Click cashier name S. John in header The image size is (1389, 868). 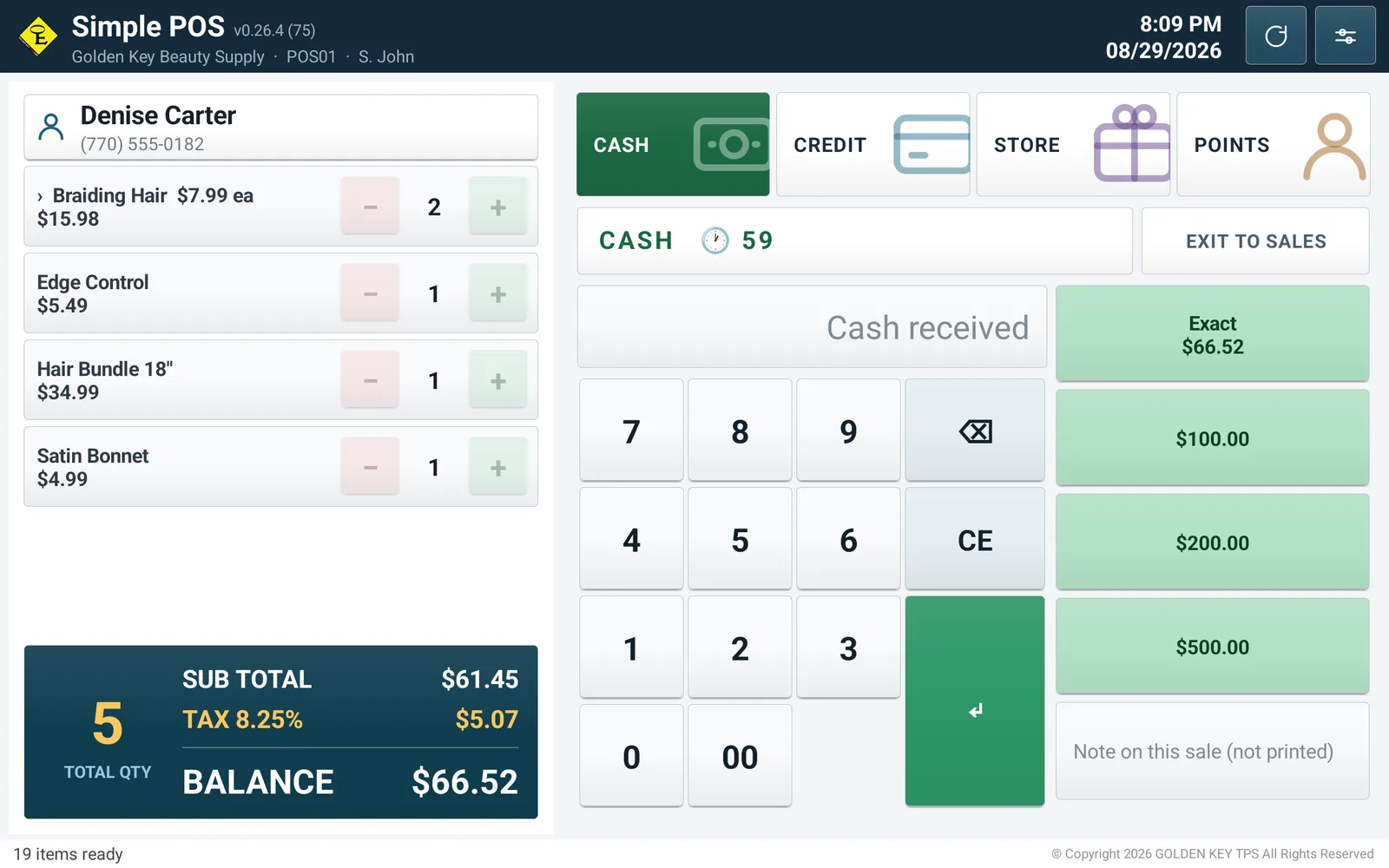(386, 56)
